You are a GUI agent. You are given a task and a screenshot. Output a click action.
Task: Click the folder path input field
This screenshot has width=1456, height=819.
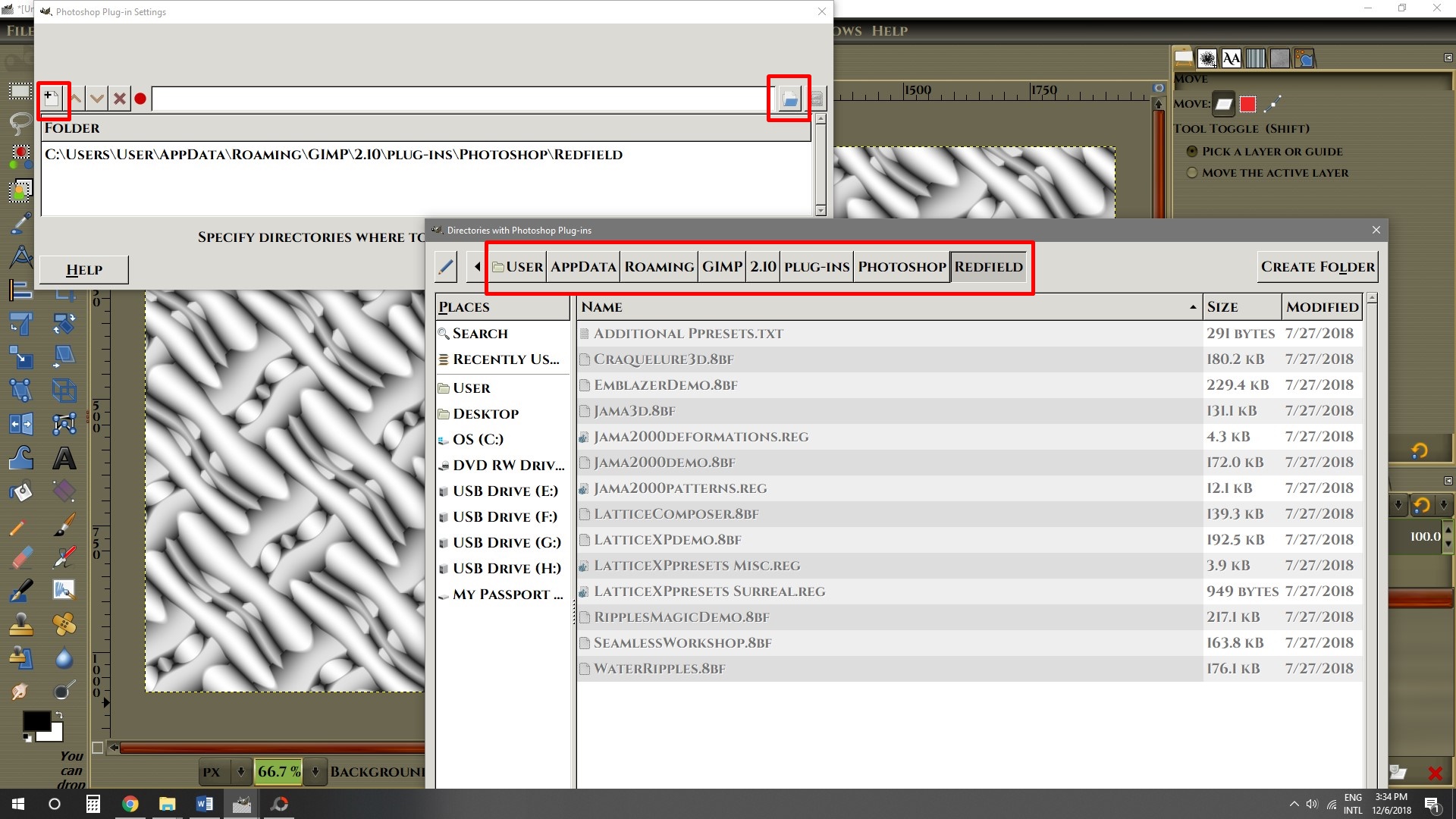coord(463,99)
